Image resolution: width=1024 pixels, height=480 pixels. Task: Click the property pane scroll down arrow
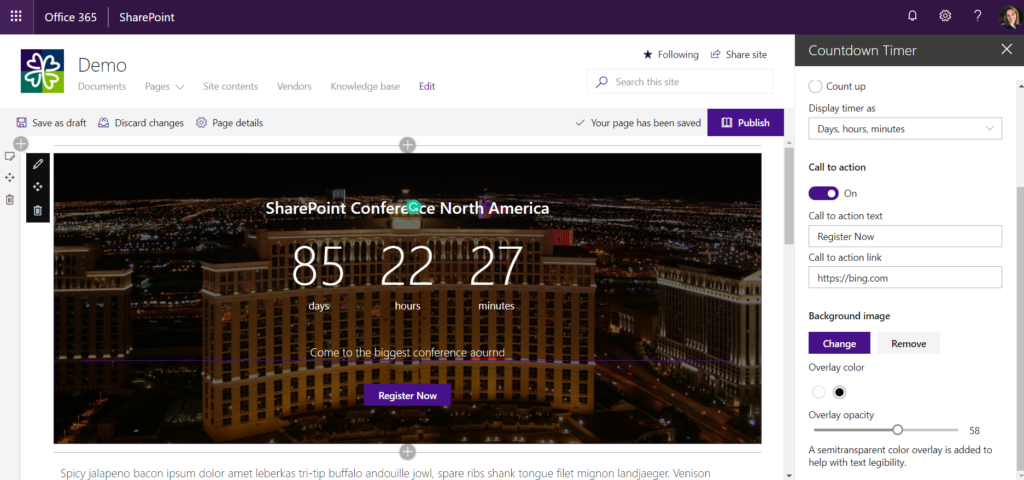point(1019,475)
